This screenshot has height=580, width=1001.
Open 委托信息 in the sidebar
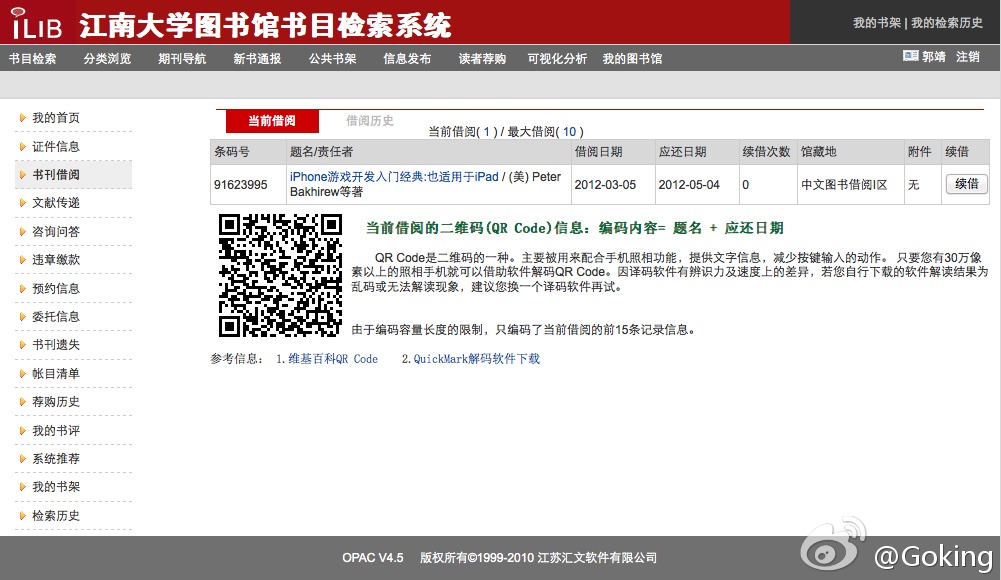coord(56,316)
